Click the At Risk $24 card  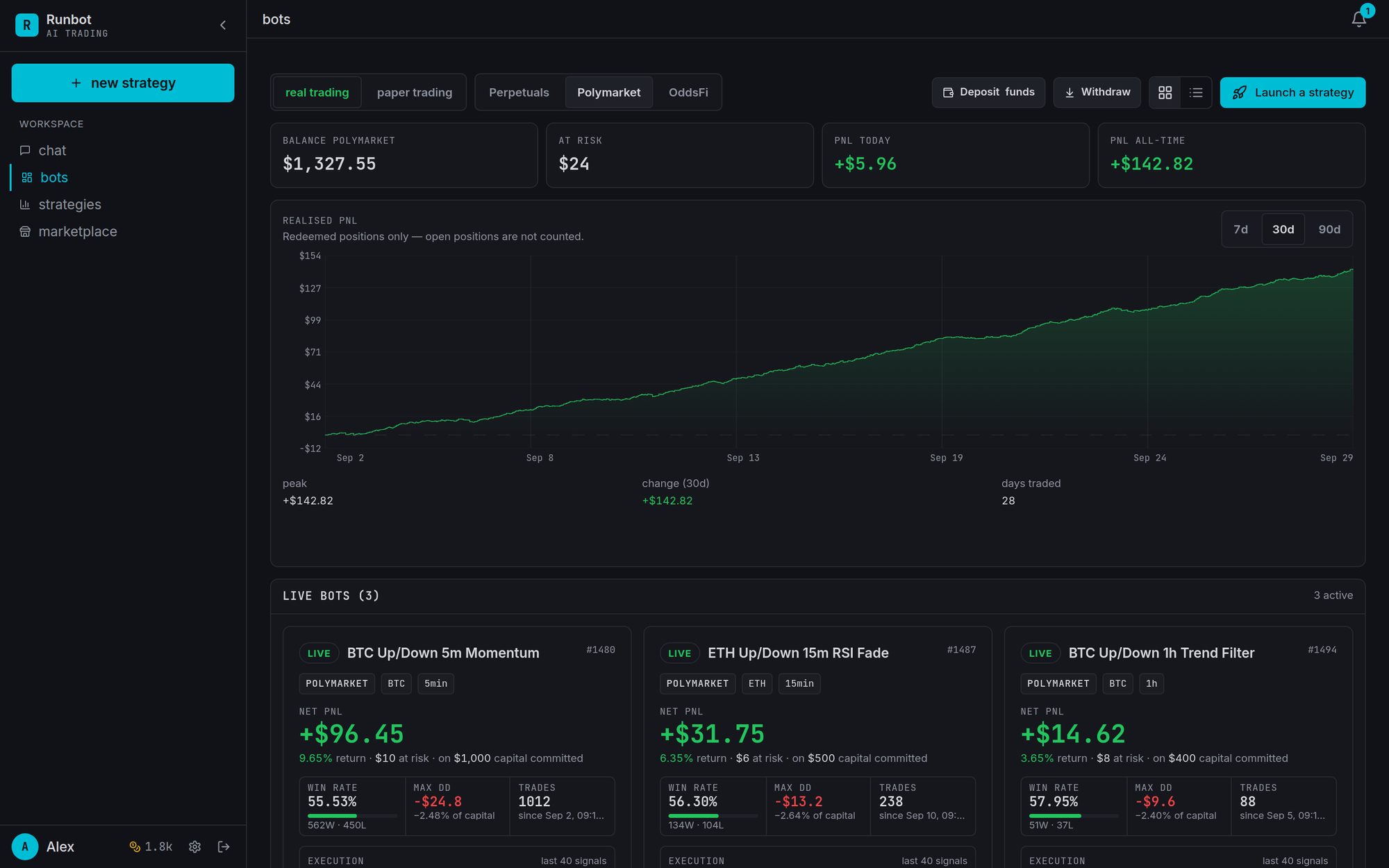point(679,156)
